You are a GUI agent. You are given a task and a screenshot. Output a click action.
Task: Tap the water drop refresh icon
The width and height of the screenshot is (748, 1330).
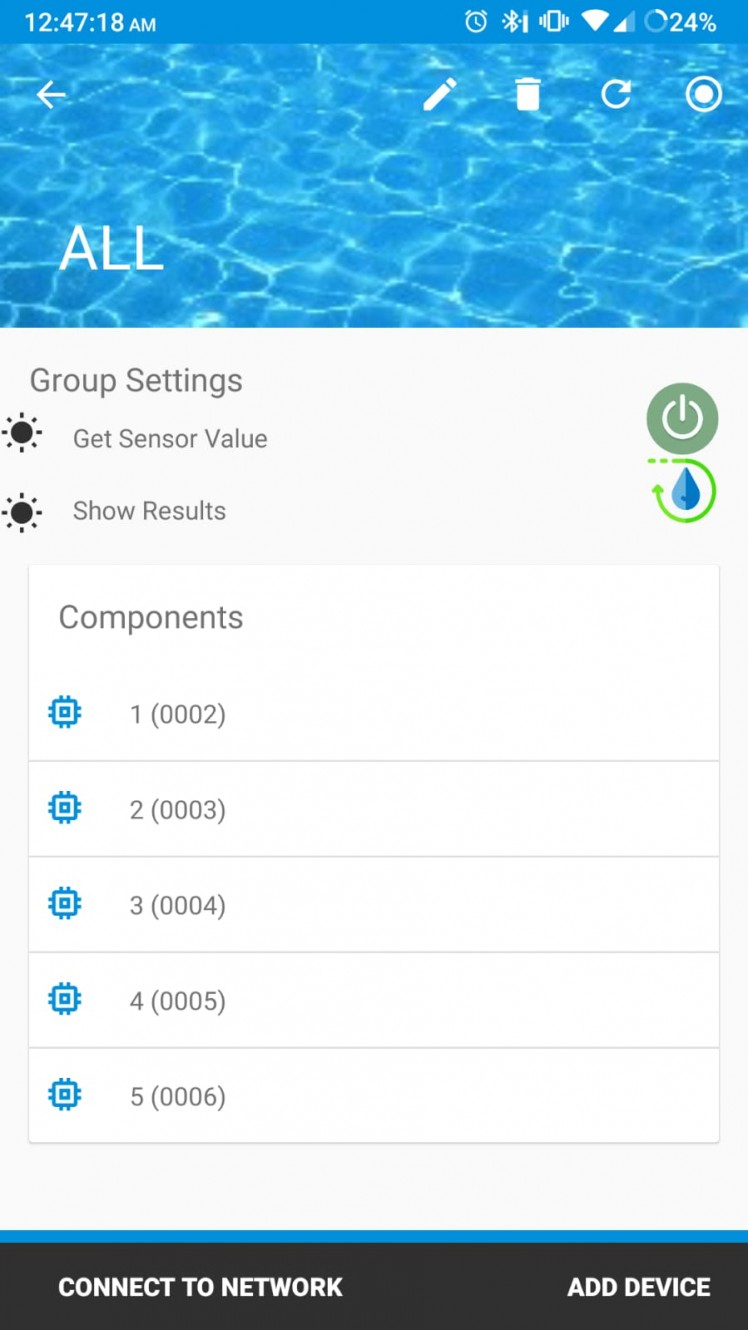tap(685, 491)
